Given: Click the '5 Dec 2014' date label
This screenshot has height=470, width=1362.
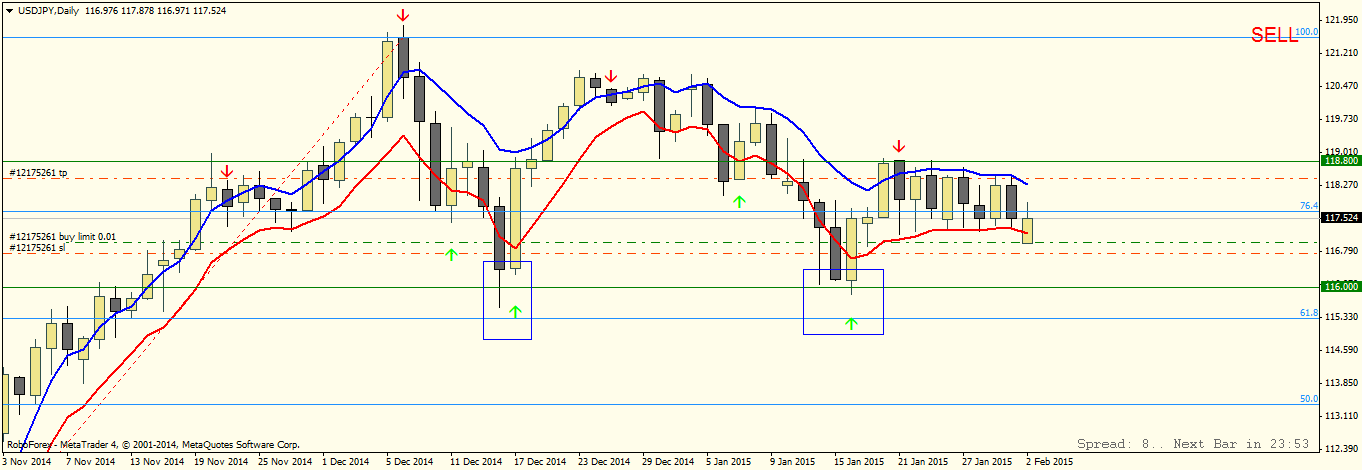Looking at the screenshot, I should coord(409,462).
